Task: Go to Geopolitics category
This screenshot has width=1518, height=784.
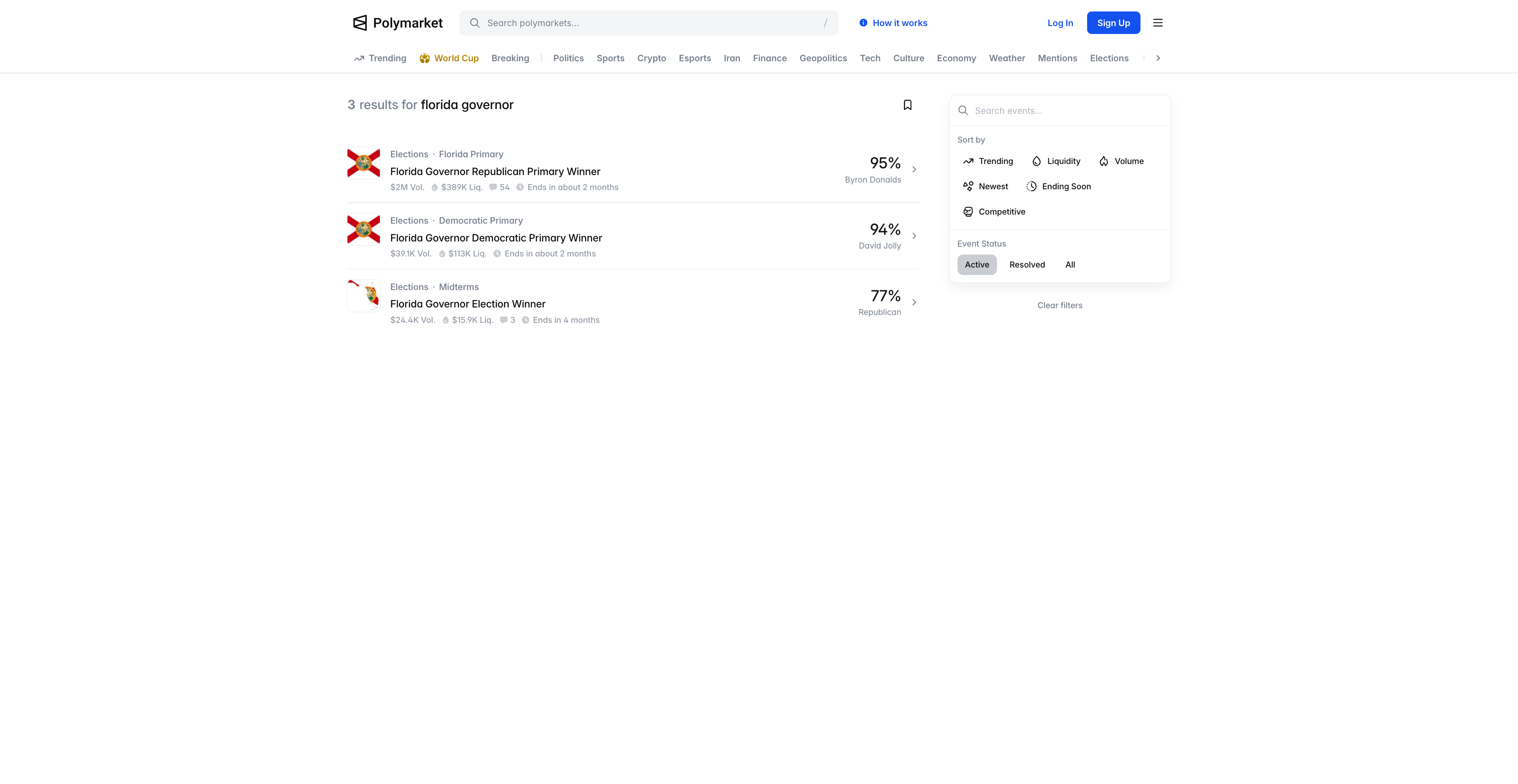Action: [x=823, y=58]
